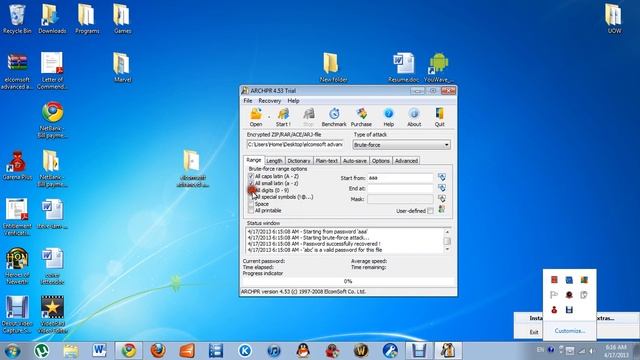Enable the Space checkbox
The image size is (640, 360).
pos(251,204)
